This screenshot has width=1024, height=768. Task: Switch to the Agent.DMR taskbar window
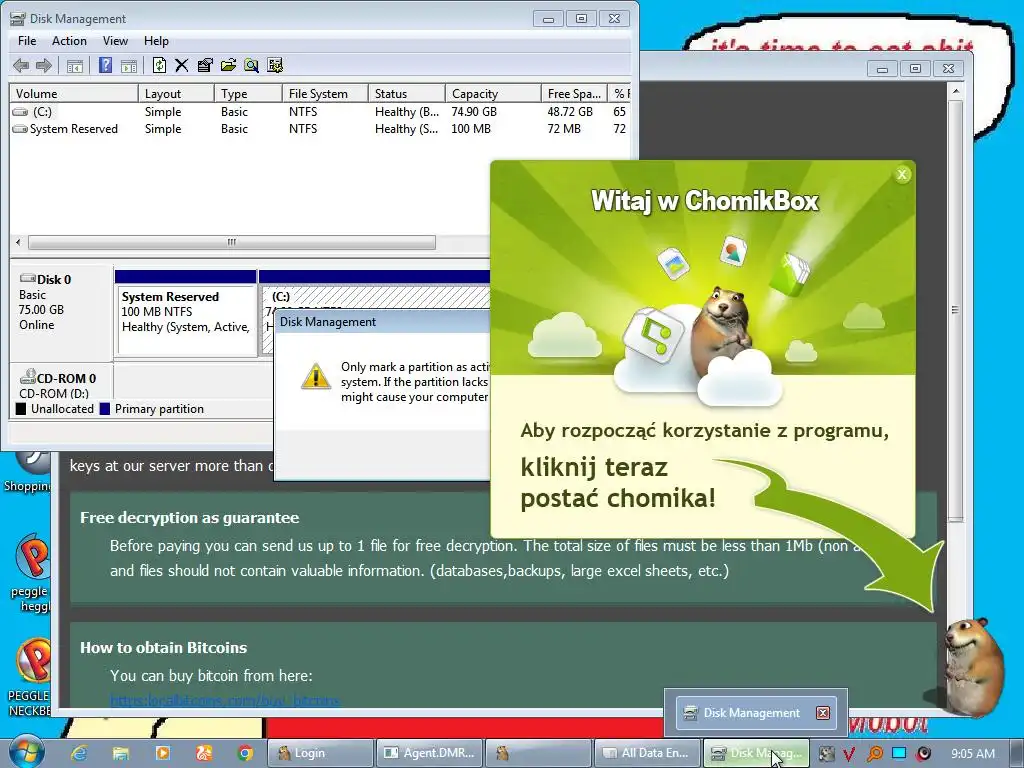point(430,753)
